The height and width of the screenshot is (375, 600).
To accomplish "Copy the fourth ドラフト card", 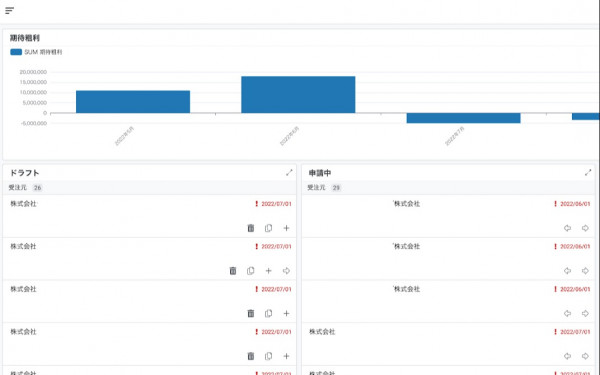I will click(x=268, y=356).
